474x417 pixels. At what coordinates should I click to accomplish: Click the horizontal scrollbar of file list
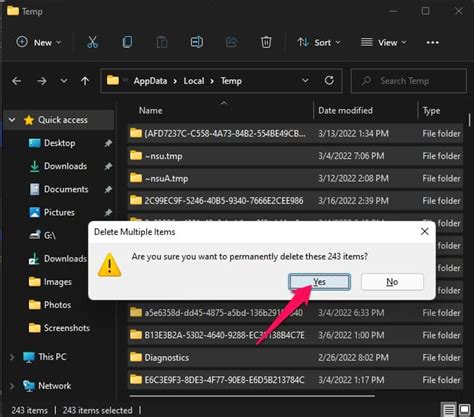pyautogui.click(x=252, y=396)
